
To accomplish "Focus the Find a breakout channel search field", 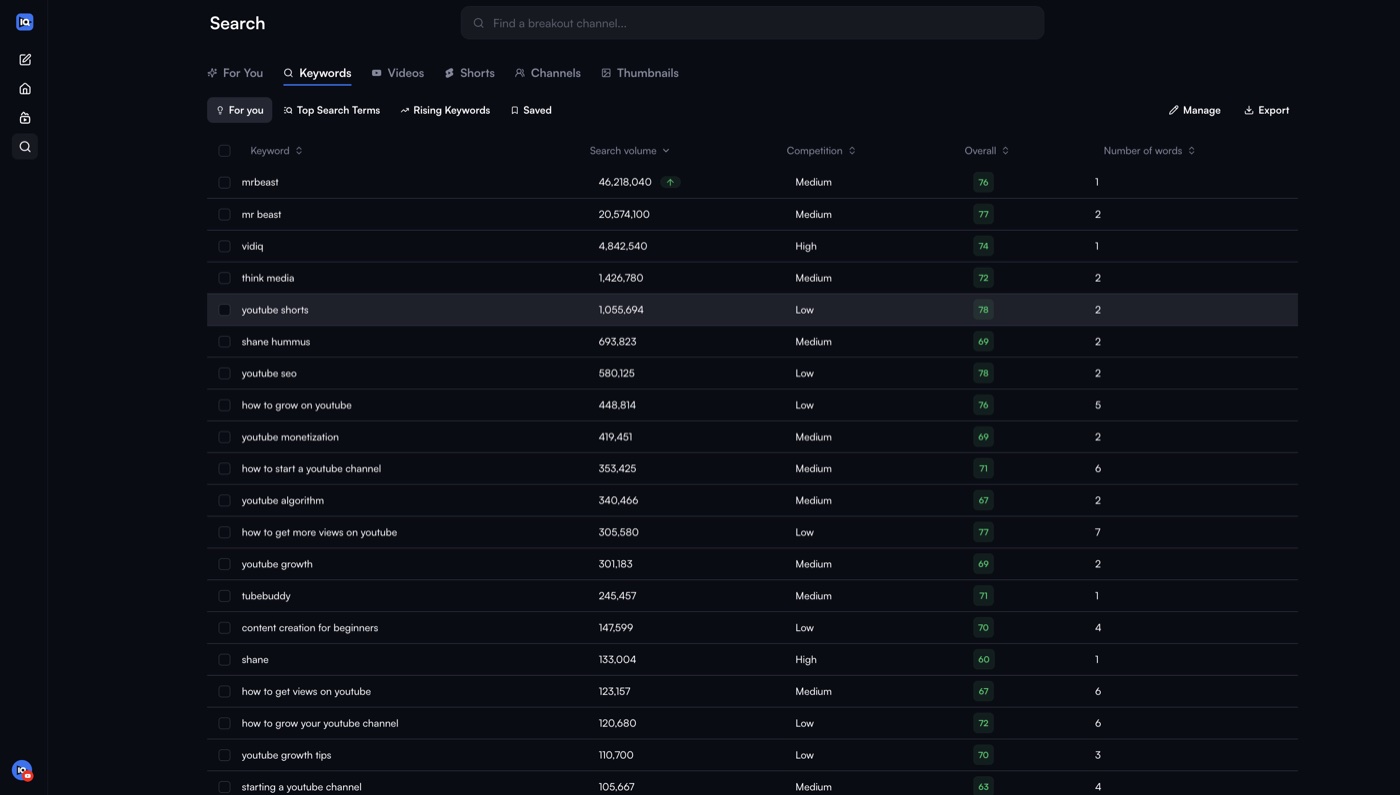I will (x=752, y=23).
